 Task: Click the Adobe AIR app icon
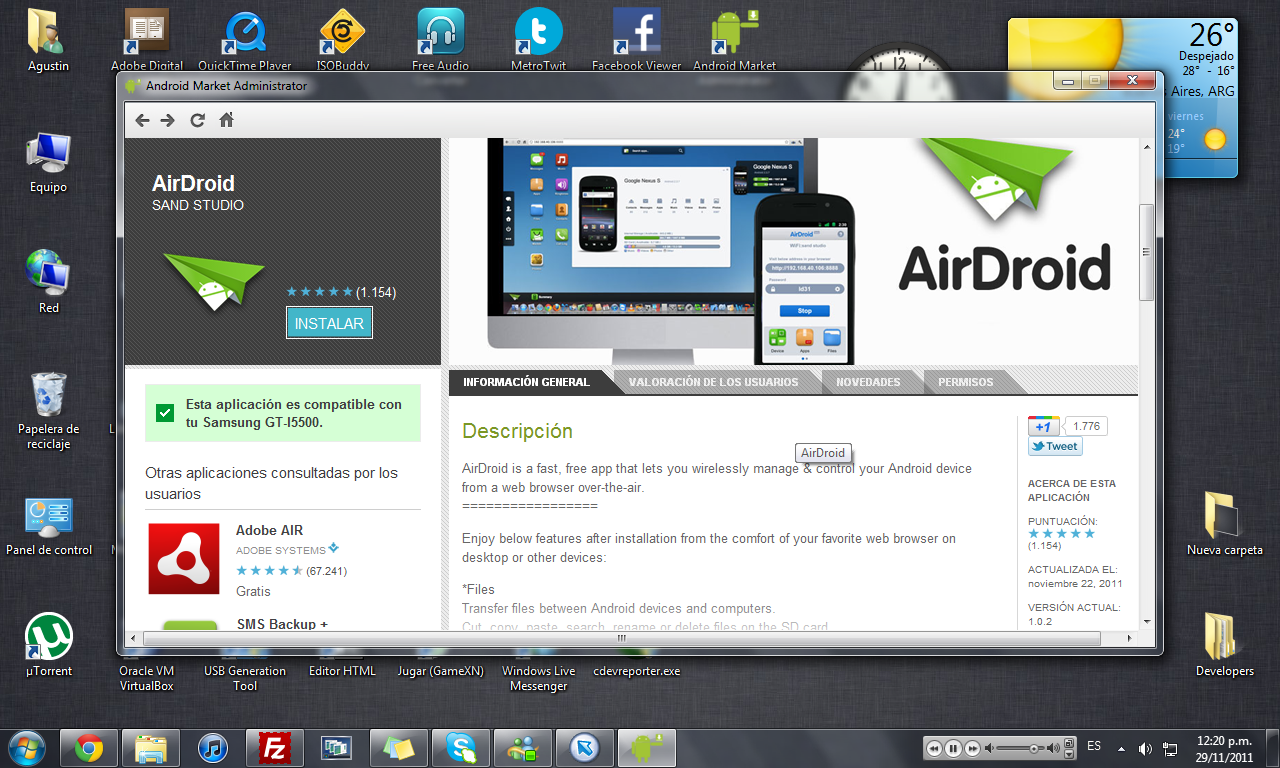pyautogui.click(x=184, y=559)
